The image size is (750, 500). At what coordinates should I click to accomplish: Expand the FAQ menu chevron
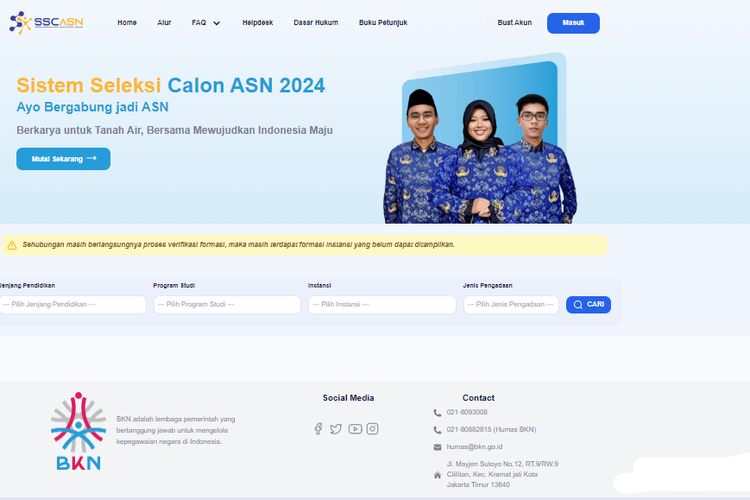pyautogui.click(x=217, y=23)
